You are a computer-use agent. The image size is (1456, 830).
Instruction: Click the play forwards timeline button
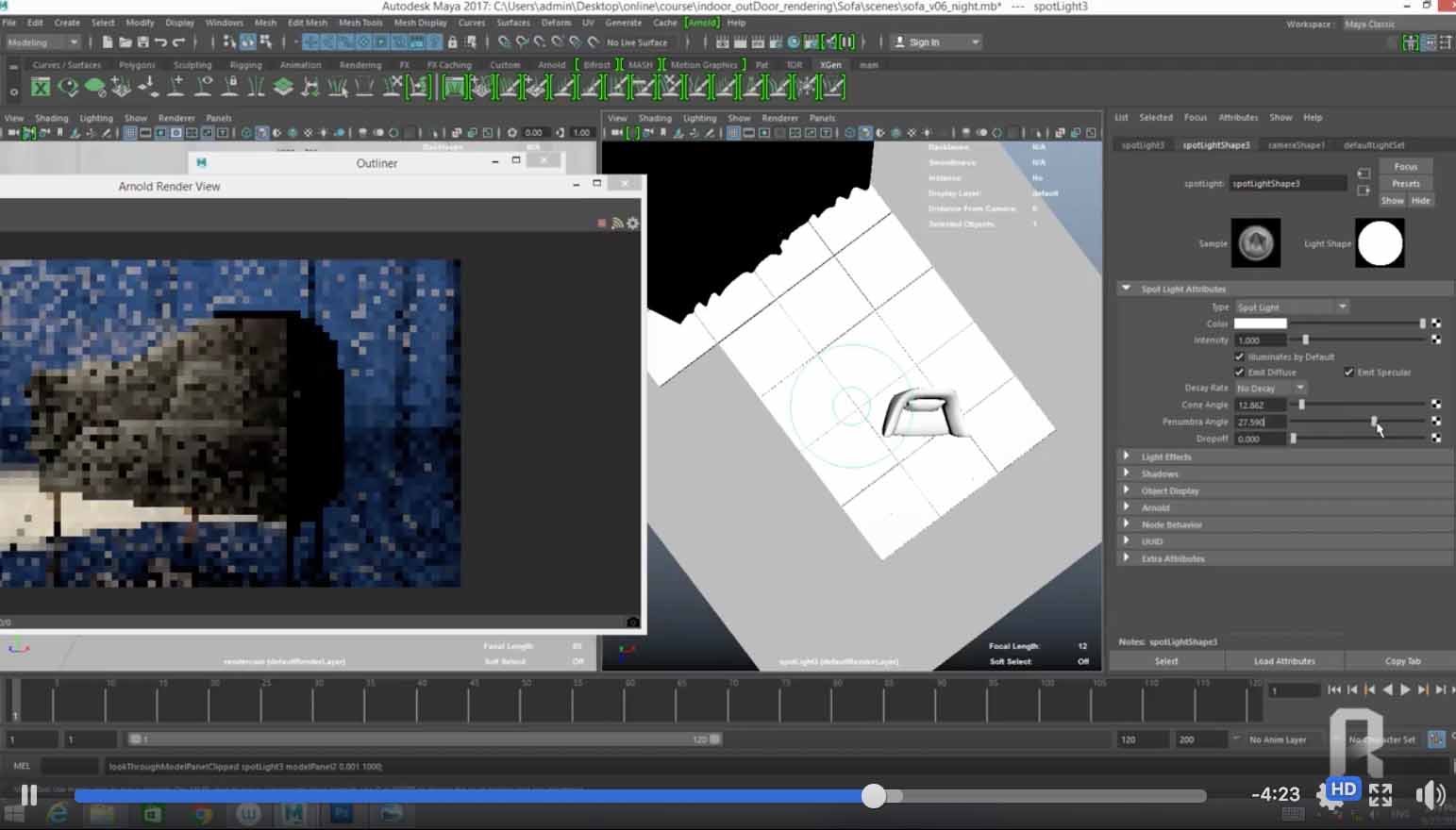tap(1405, 690)
